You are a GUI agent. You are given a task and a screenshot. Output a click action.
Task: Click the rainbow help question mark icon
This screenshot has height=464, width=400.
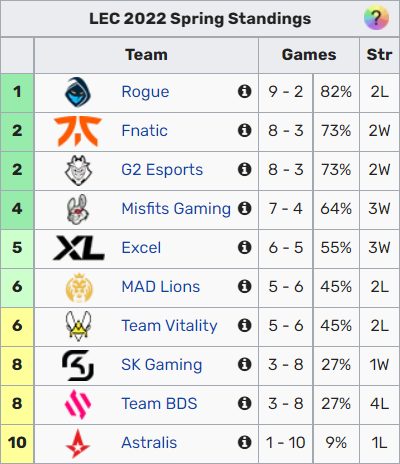(376, 18)
